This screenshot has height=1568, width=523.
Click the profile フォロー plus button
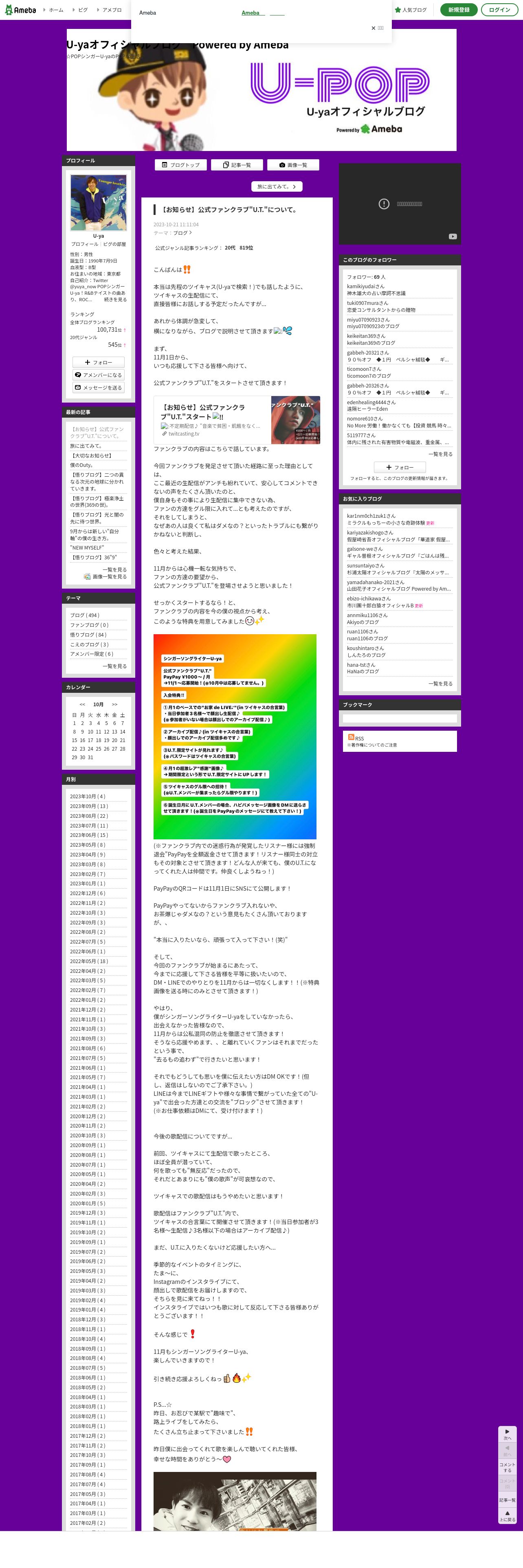point(99,362)
